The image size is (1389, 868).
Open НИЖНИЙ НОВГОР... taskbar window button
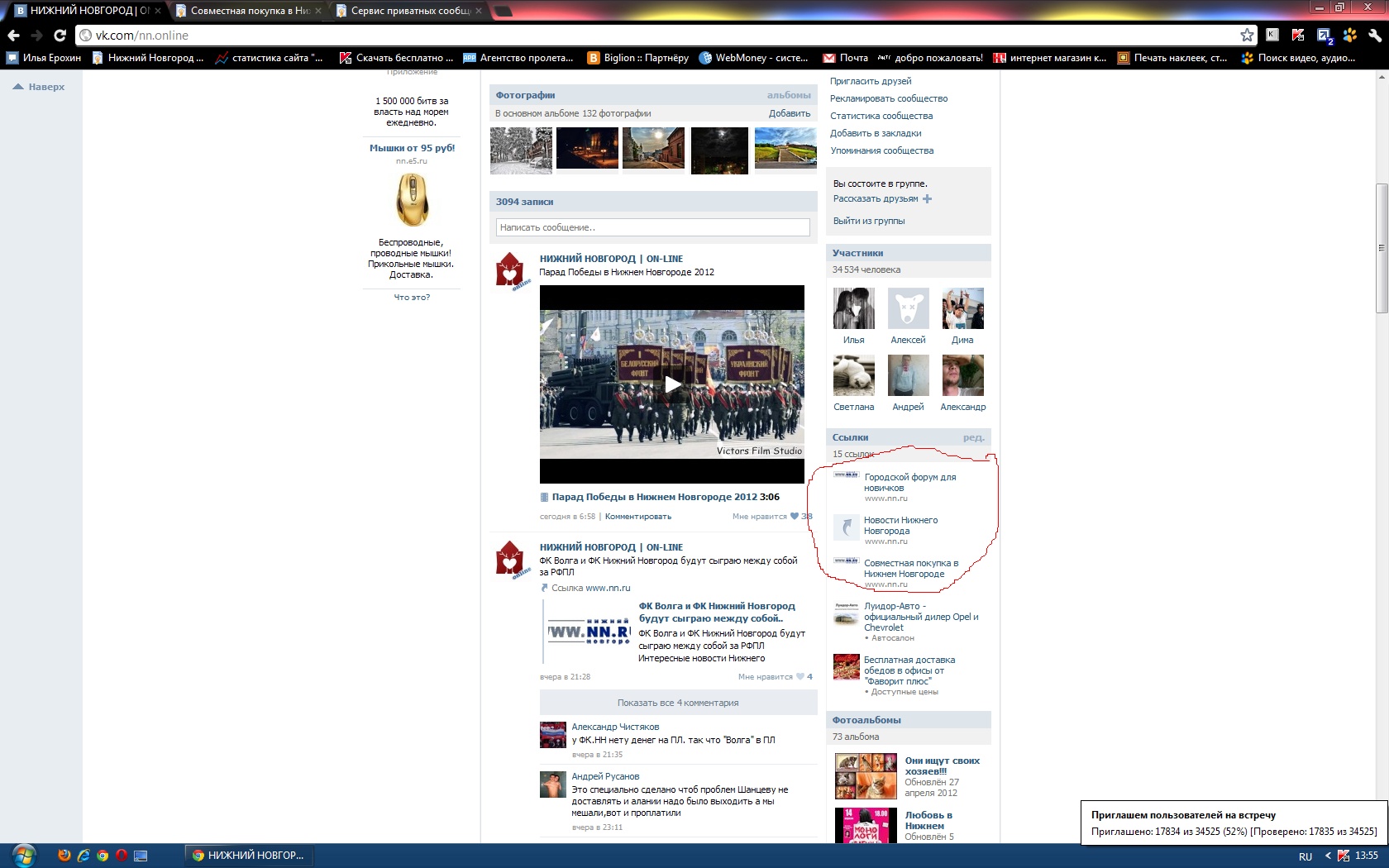tap(250, 856)
